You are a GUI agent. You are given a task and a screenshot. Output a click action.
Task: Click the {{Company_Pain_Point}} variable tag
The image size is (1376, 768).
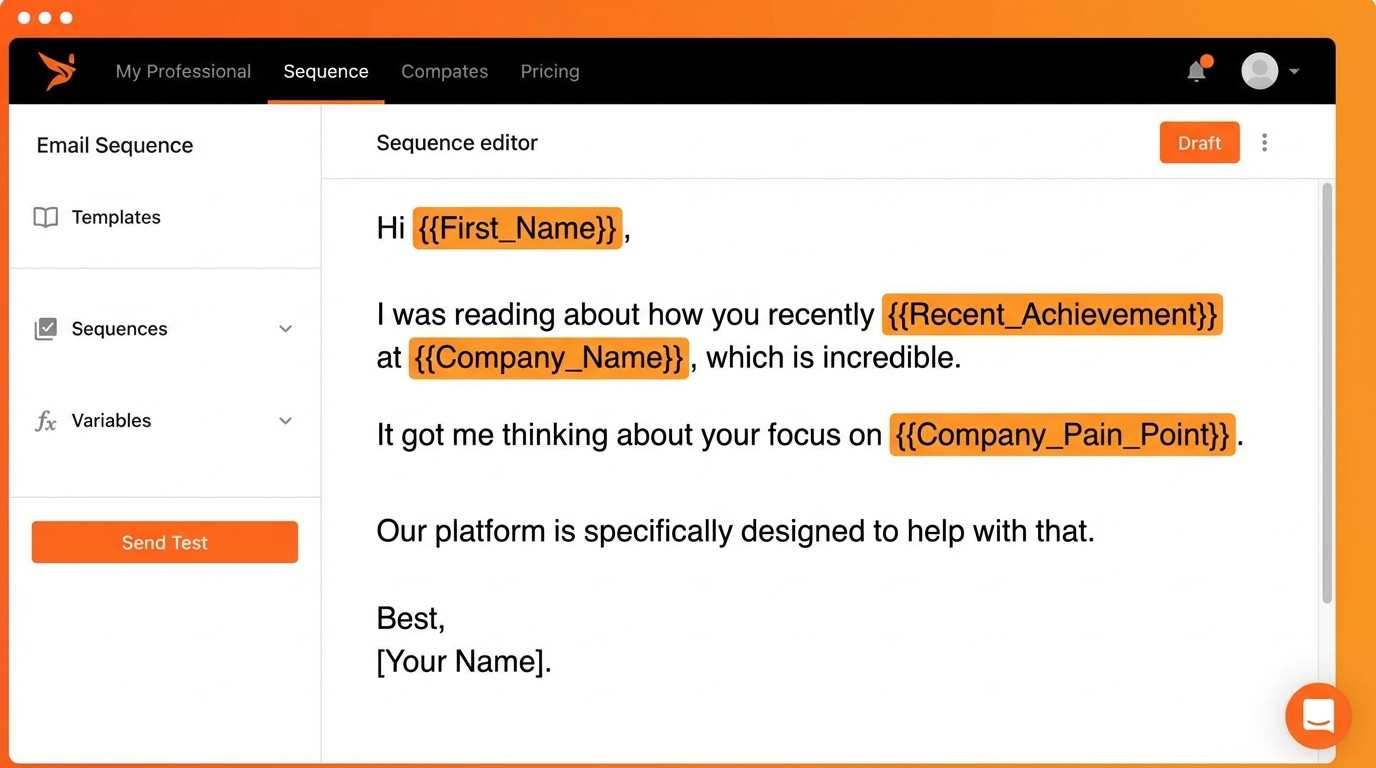(x=1062, y=435)
